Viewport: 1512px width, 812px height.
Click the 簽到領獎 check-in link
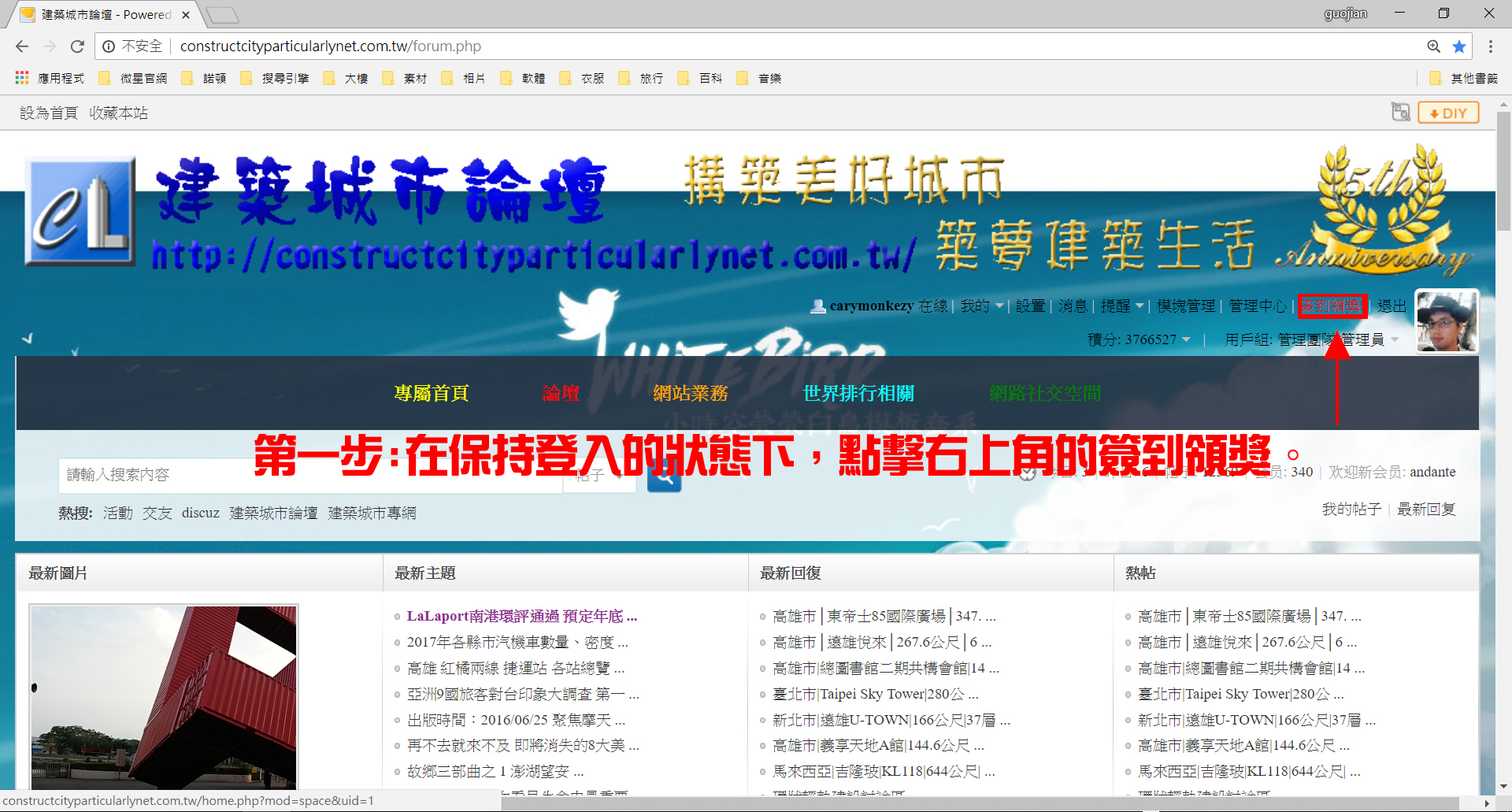(x=1332, y=306)
